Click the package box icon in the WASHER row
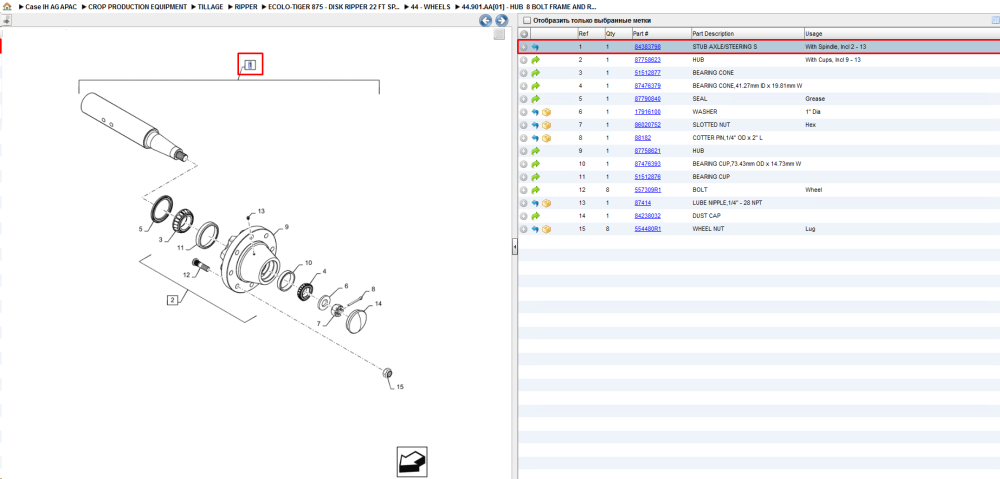This screenshot has width=1000, height=479. coord(546,112)
